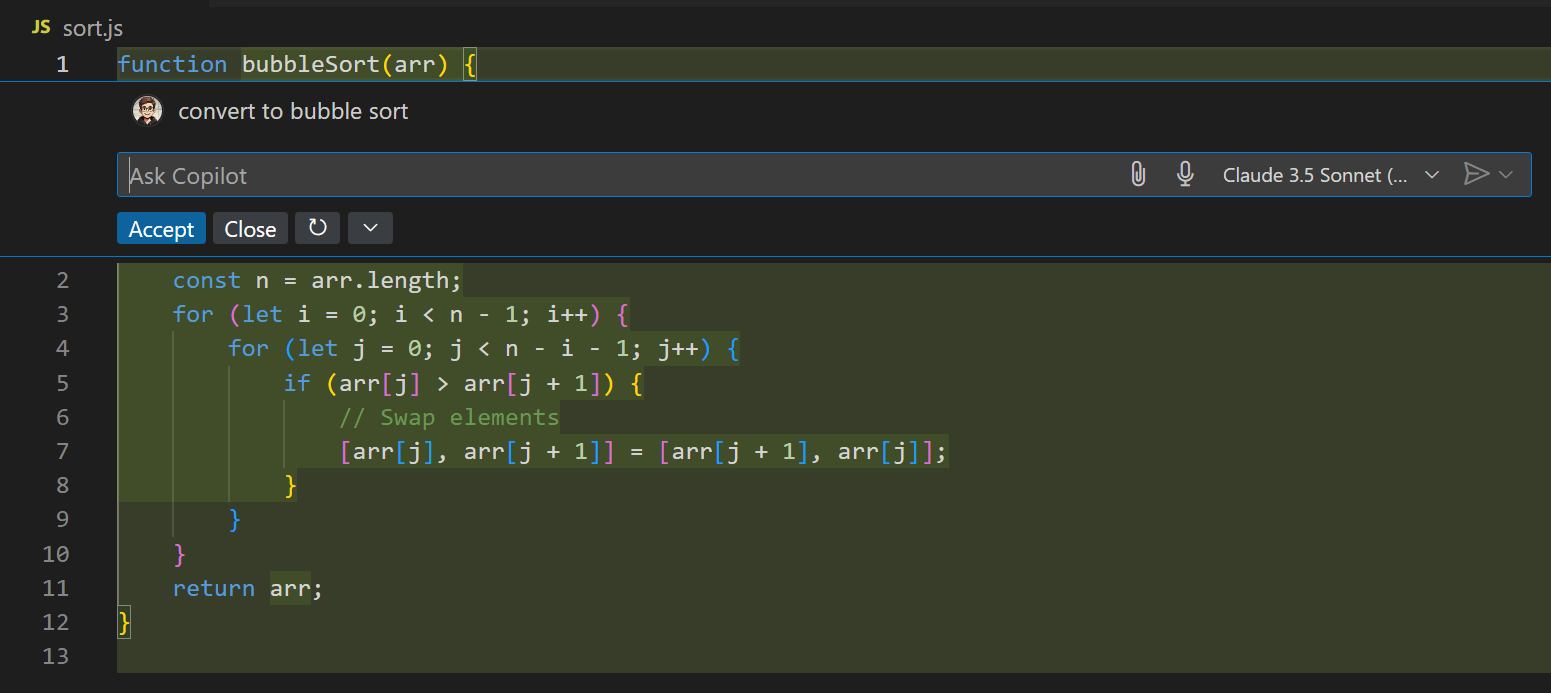Click the closing brace on line 12
This screenshot has width=1551, height=693.
tap(125, 622)
